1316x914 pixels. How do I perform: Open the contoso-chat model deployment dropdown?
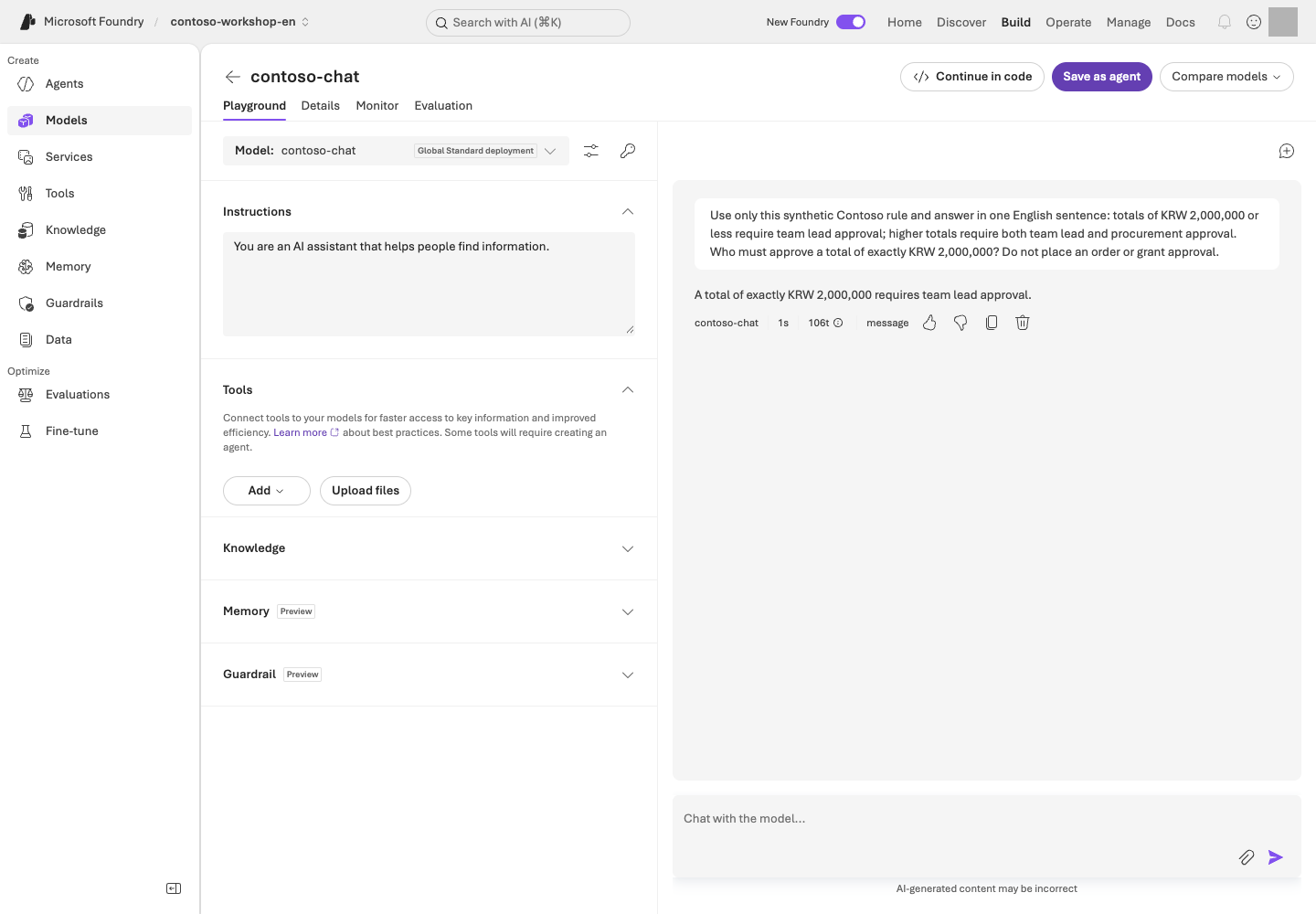point(396,151)
